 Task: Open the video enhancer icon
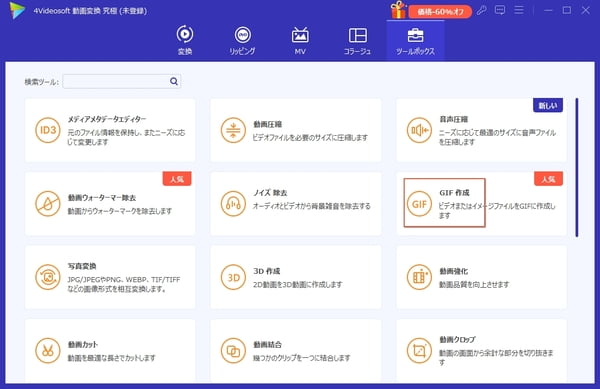coord(419,277)
